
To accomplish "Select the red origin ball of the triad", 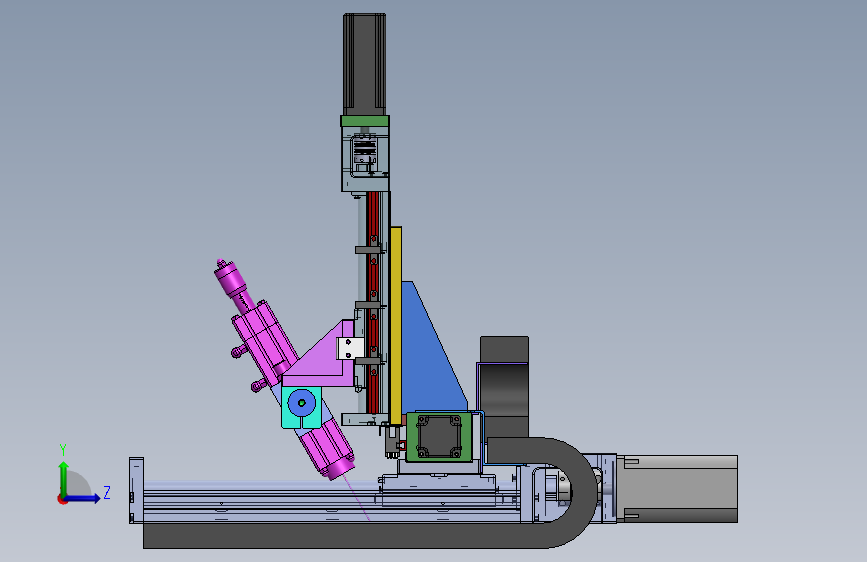I will click(61, 499).
